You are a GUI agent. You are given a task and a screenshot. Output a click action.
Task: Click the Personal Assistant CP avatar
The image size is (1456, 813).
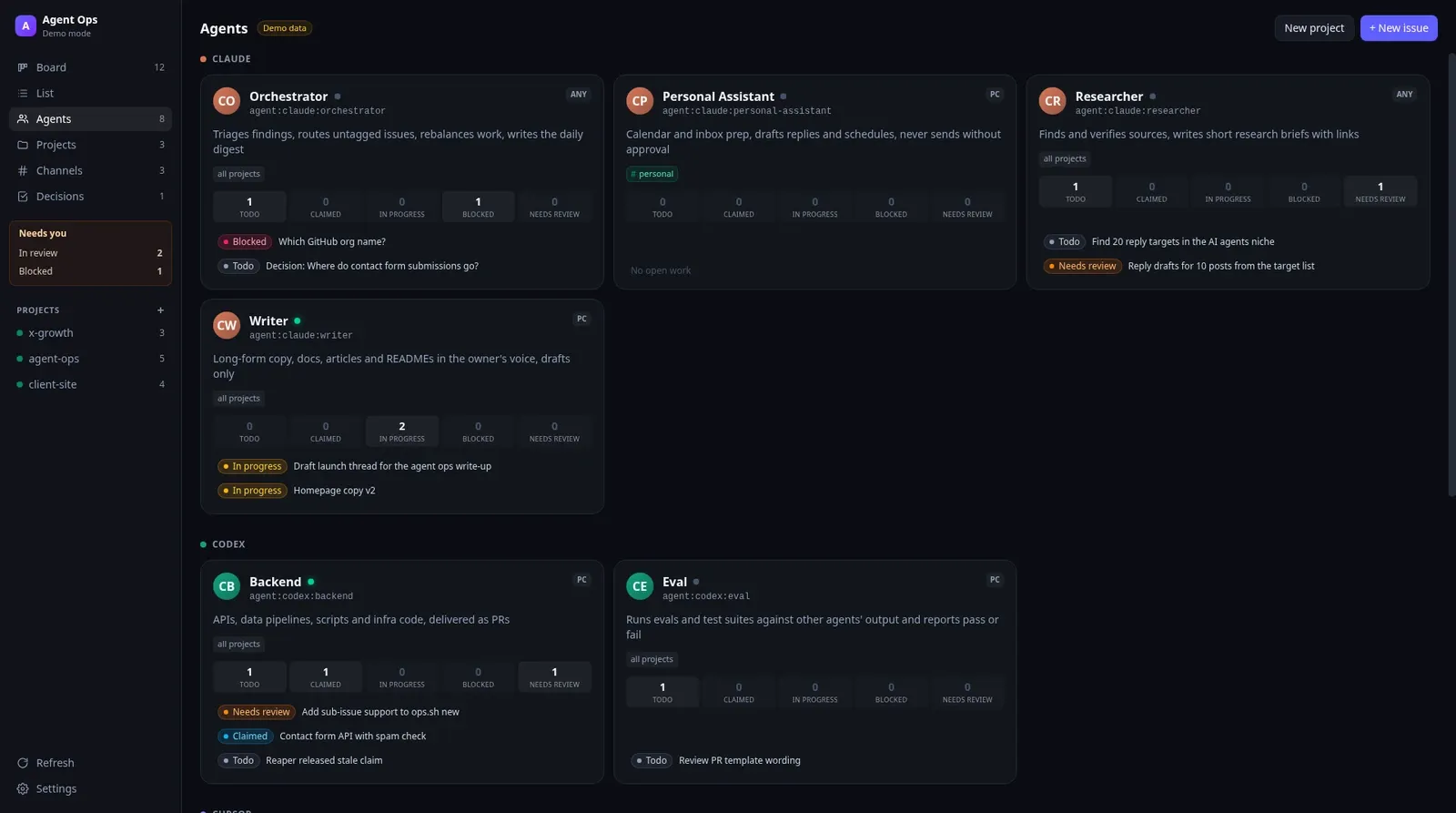[x=640, y=101]
